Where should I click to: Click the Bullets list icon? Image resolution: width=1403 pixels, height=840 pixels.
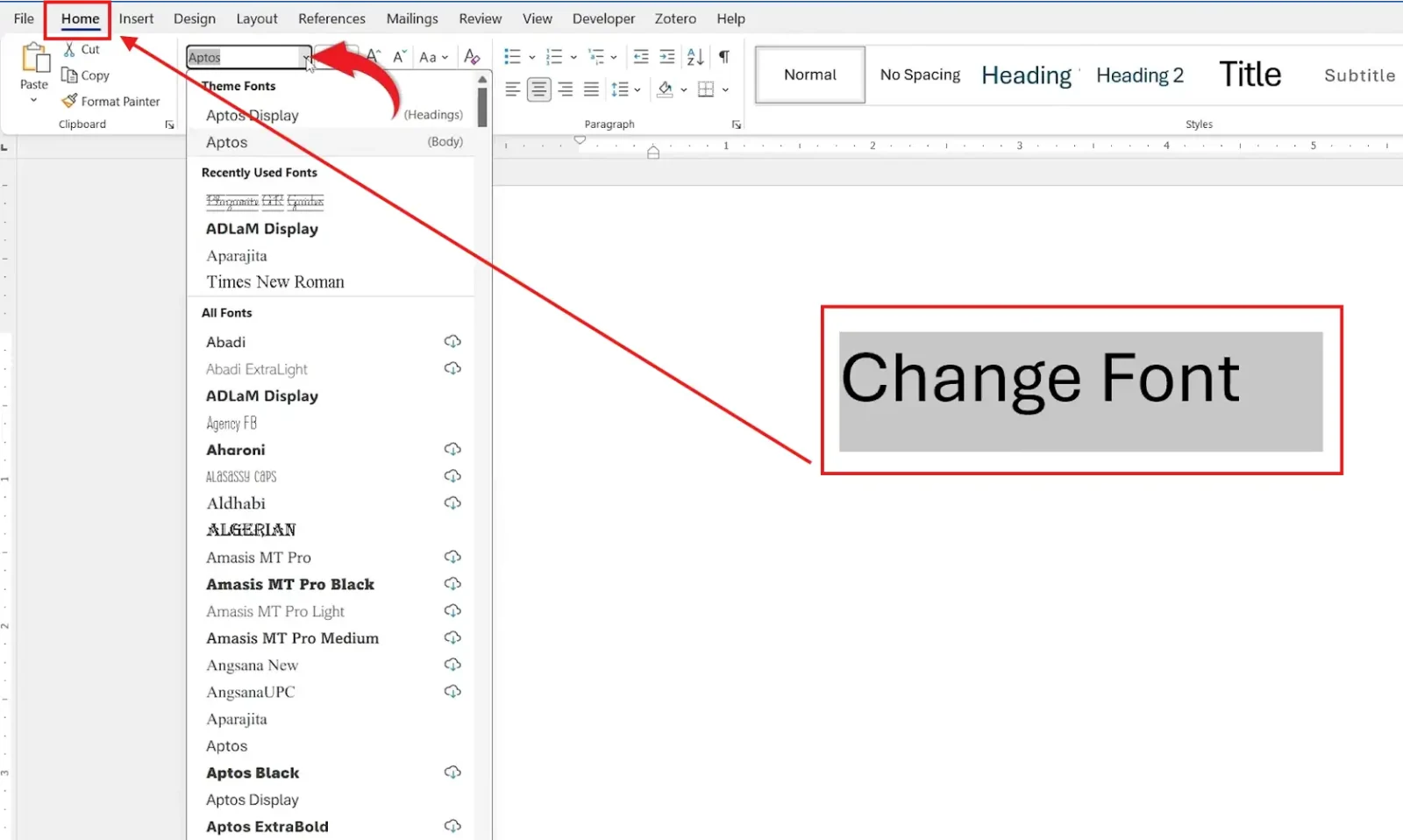pos(513,57)
